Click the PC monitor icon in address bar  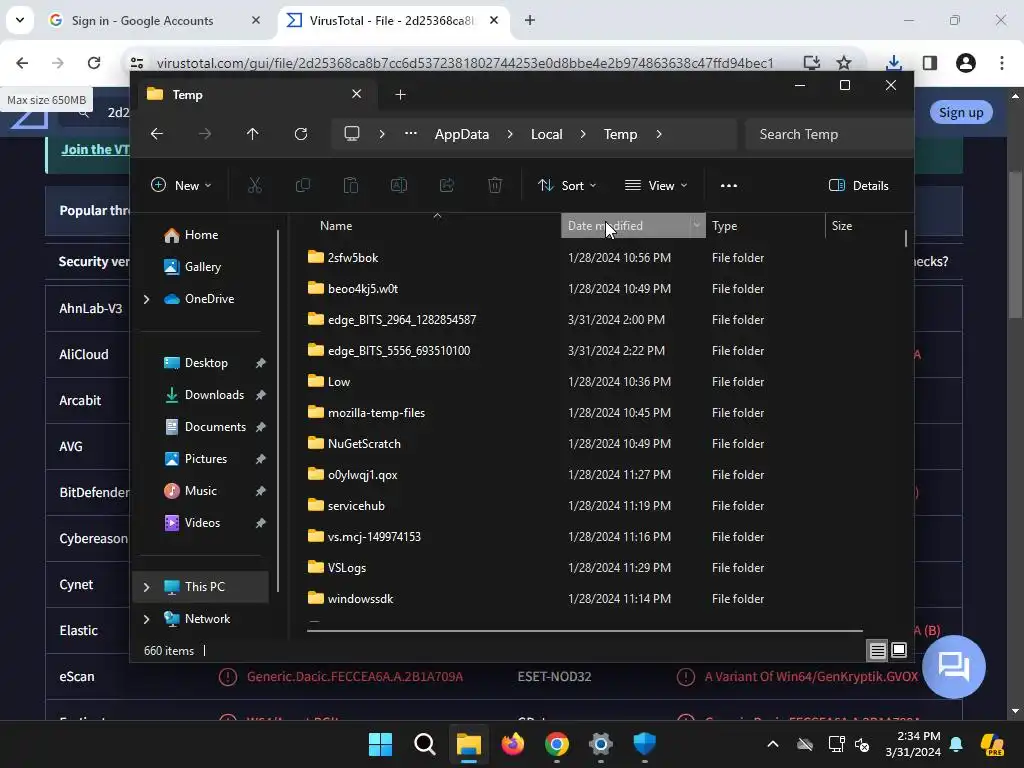[352, 134]
